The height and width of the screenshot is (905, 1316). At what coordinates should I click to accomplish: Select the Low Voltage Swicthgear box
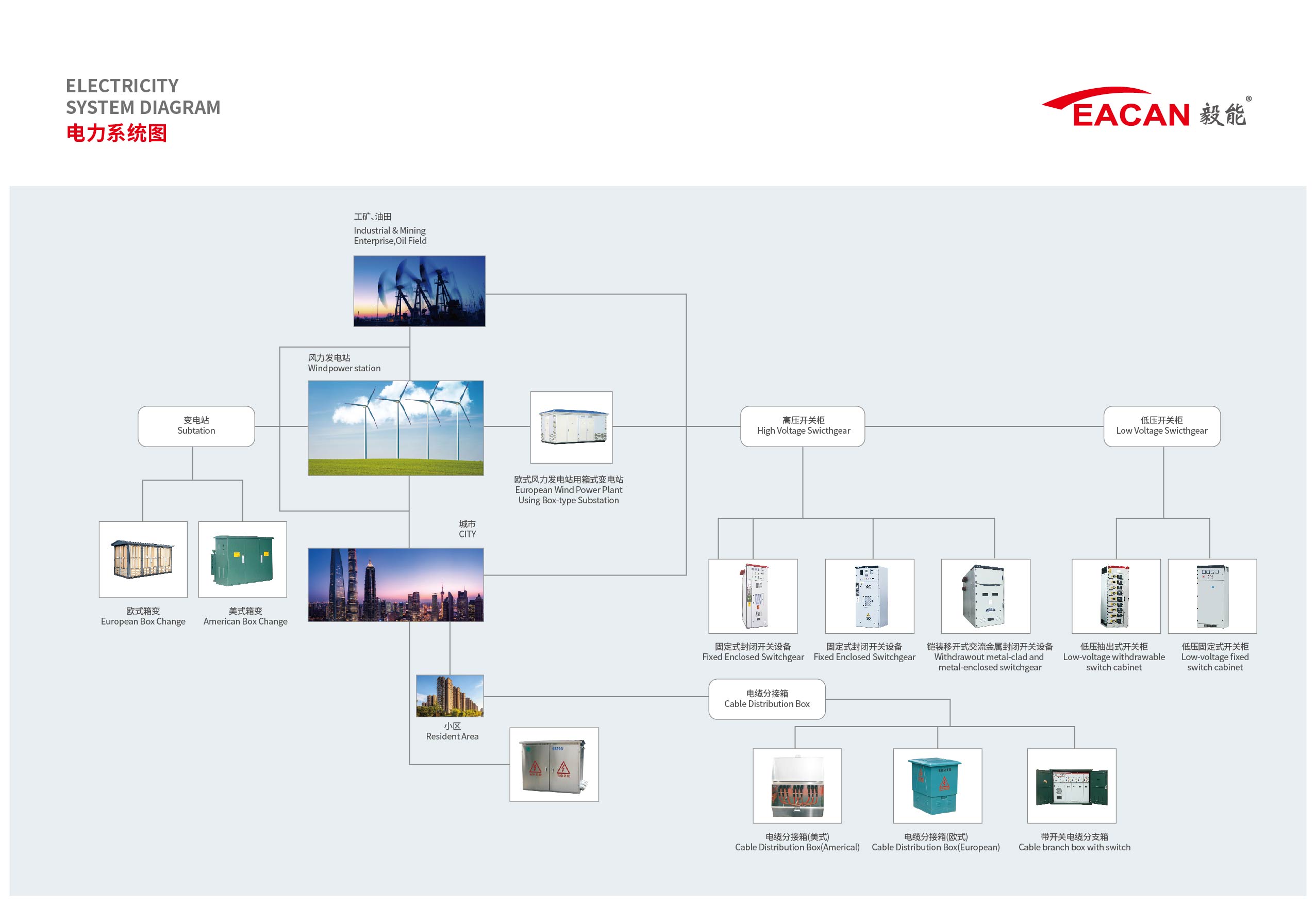coord(1162,426)
